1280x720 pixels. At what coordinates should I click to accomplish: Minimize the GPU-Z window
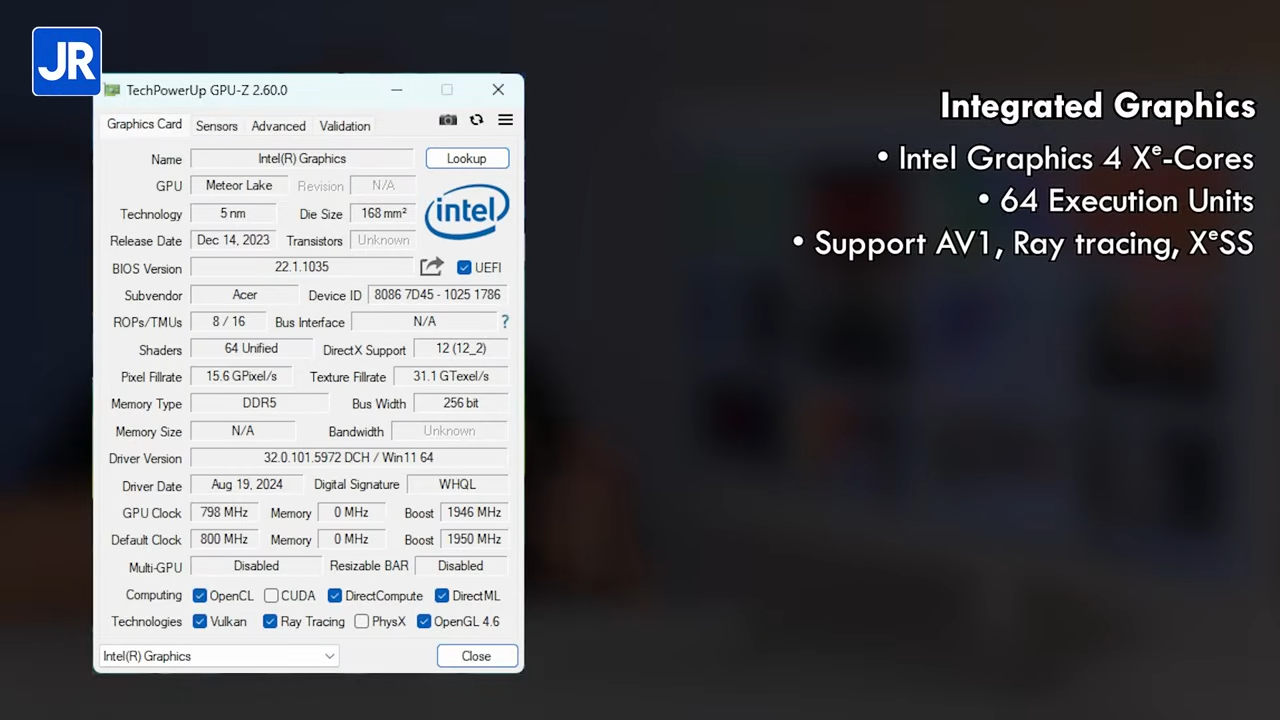tap(397, 90)
